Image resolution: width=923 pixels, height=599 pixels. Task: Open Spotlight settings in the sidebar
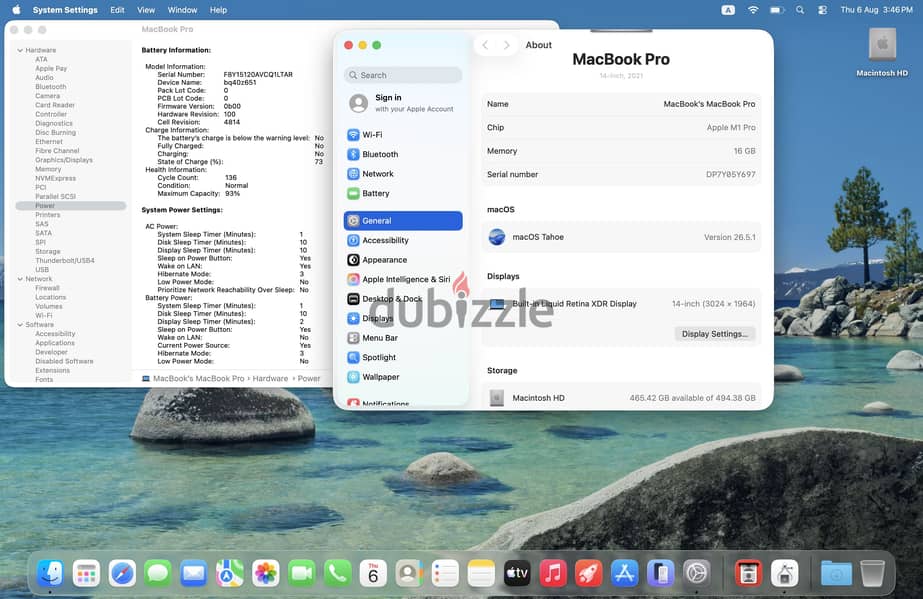click(403, 357)
